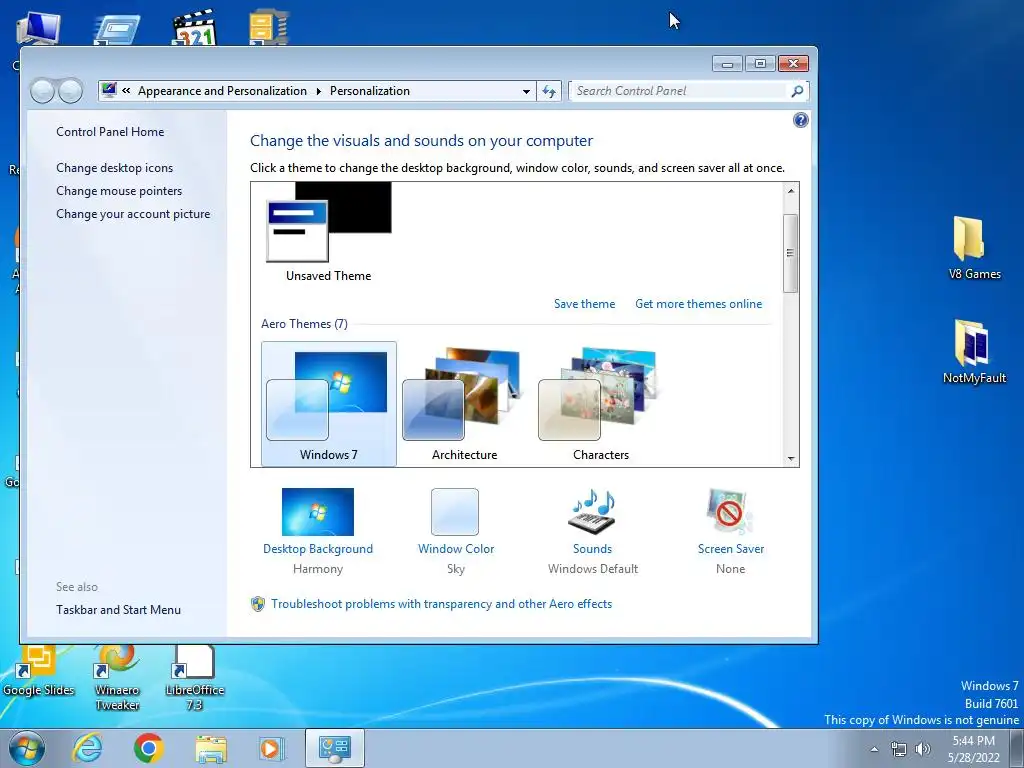Open the Google Slides desktop shortcut
This screenshot has height=768, width=1024.
39,671
